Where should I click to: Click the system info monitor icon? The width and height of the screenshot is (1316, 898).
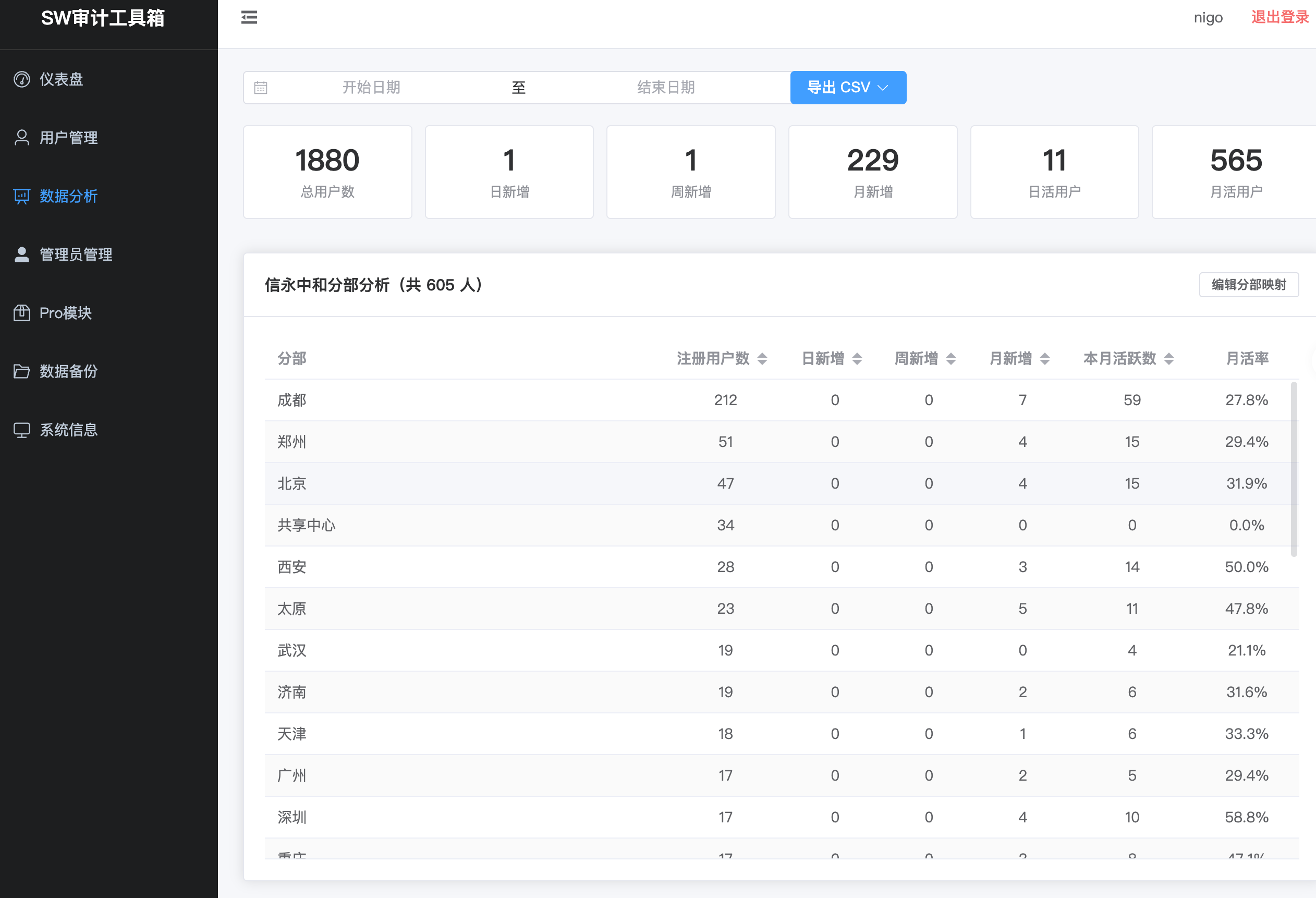coord(21,430)
